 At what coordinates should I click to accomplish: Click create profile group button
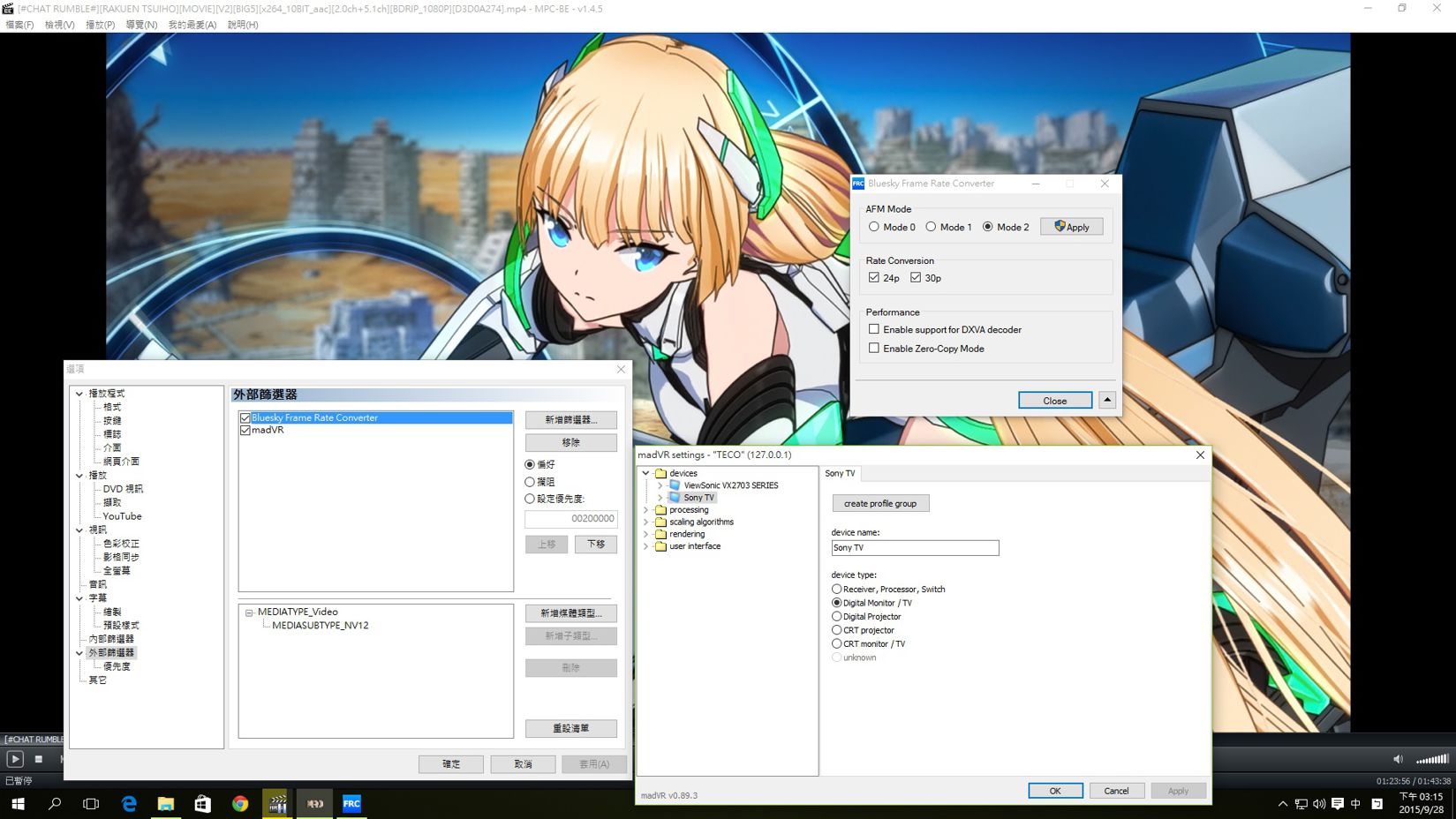pos(880,504)
